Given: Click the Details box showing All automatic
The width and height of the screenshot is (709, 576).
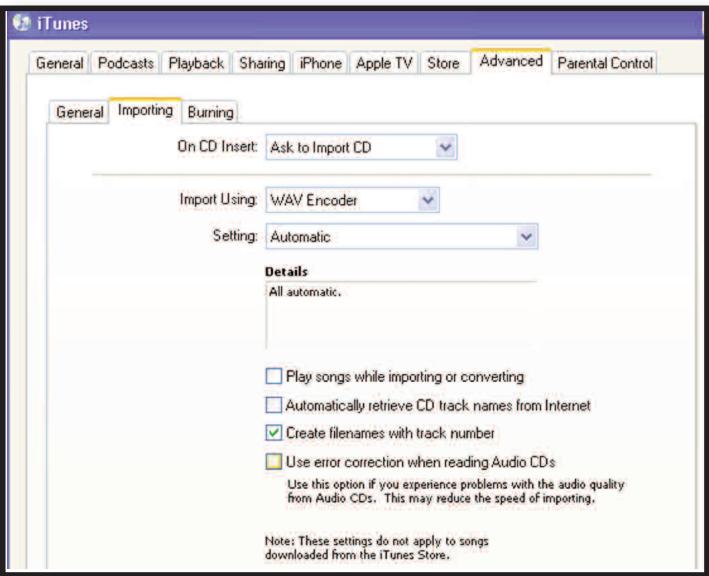Looking at the screenshot, I should tap(401, 315).
